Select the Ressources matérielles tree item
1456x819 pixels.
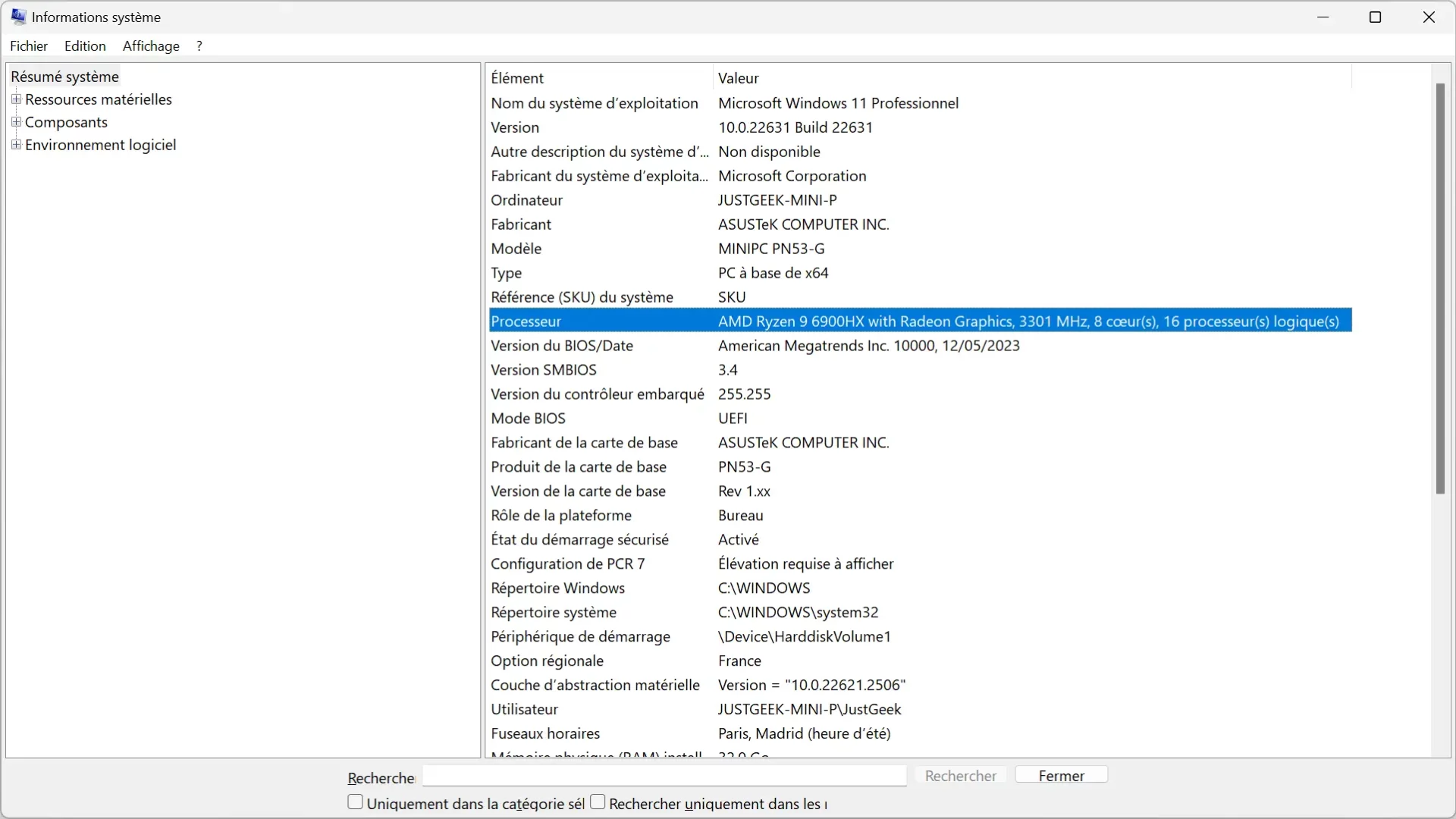tap(99, 99)
